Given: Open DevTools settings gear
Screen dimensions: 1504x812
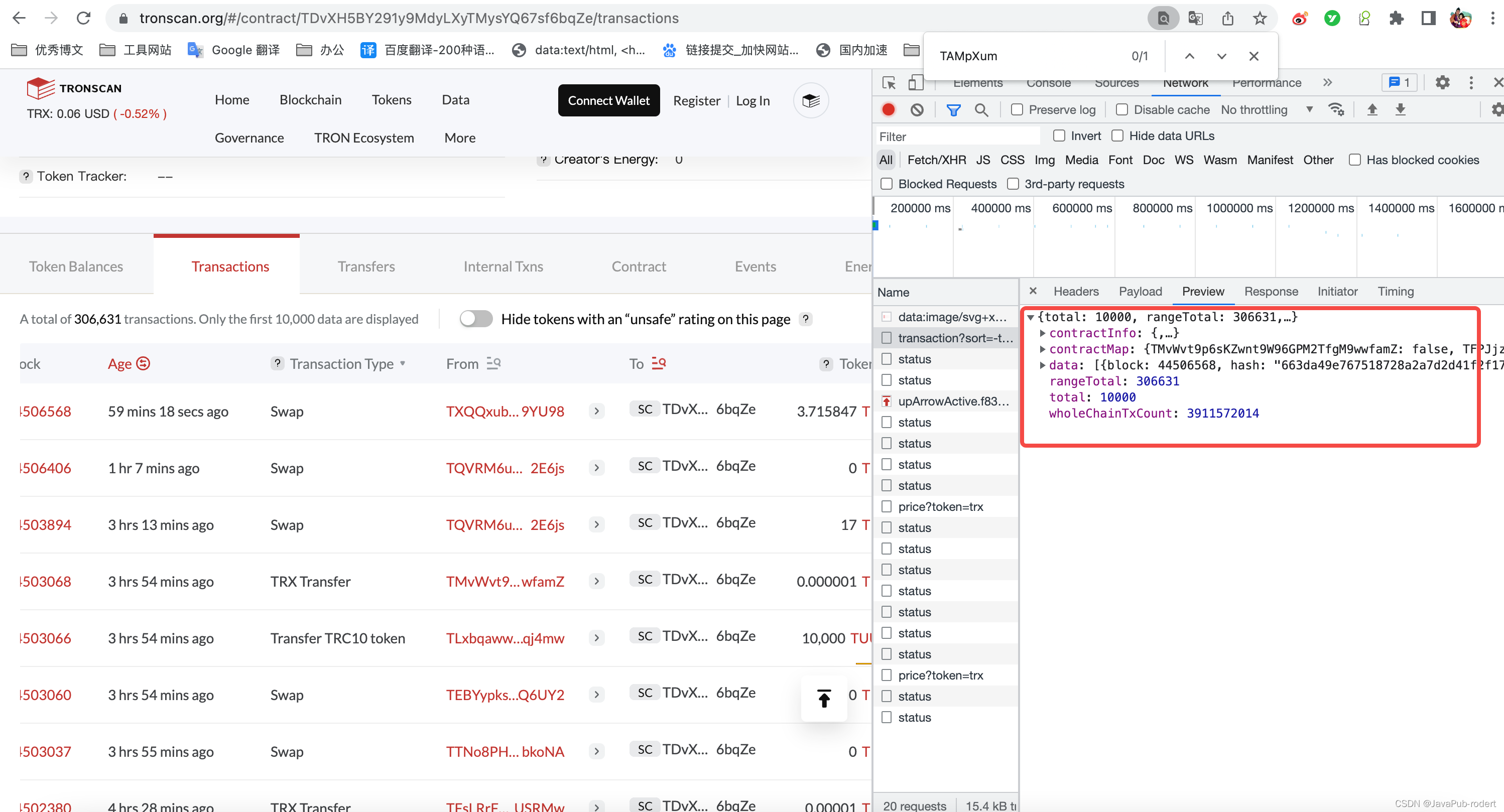Looking at the screenshot, I should [x=1442, y=83].
